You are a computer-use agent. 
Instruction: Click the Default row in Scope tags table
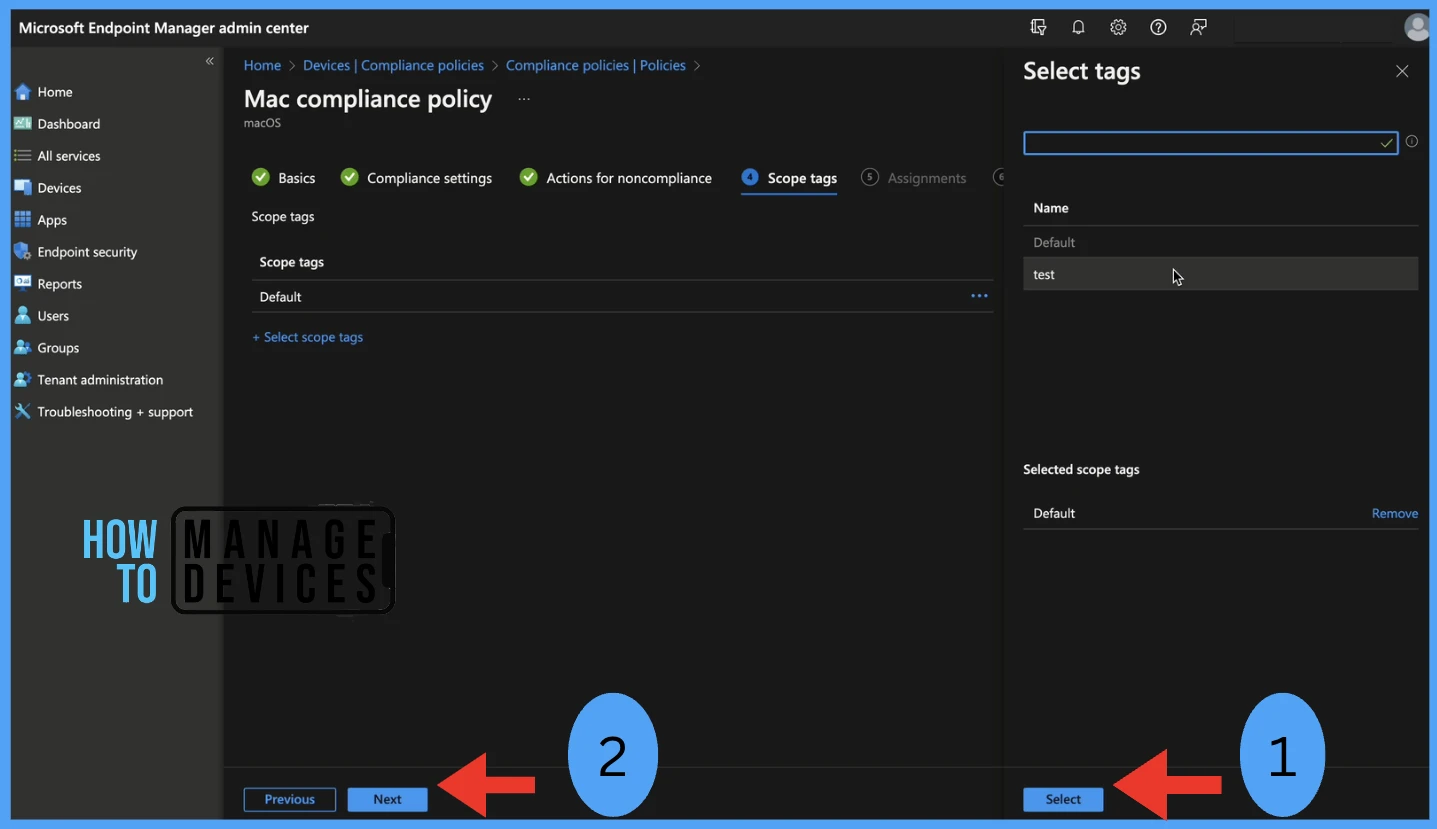622,297
